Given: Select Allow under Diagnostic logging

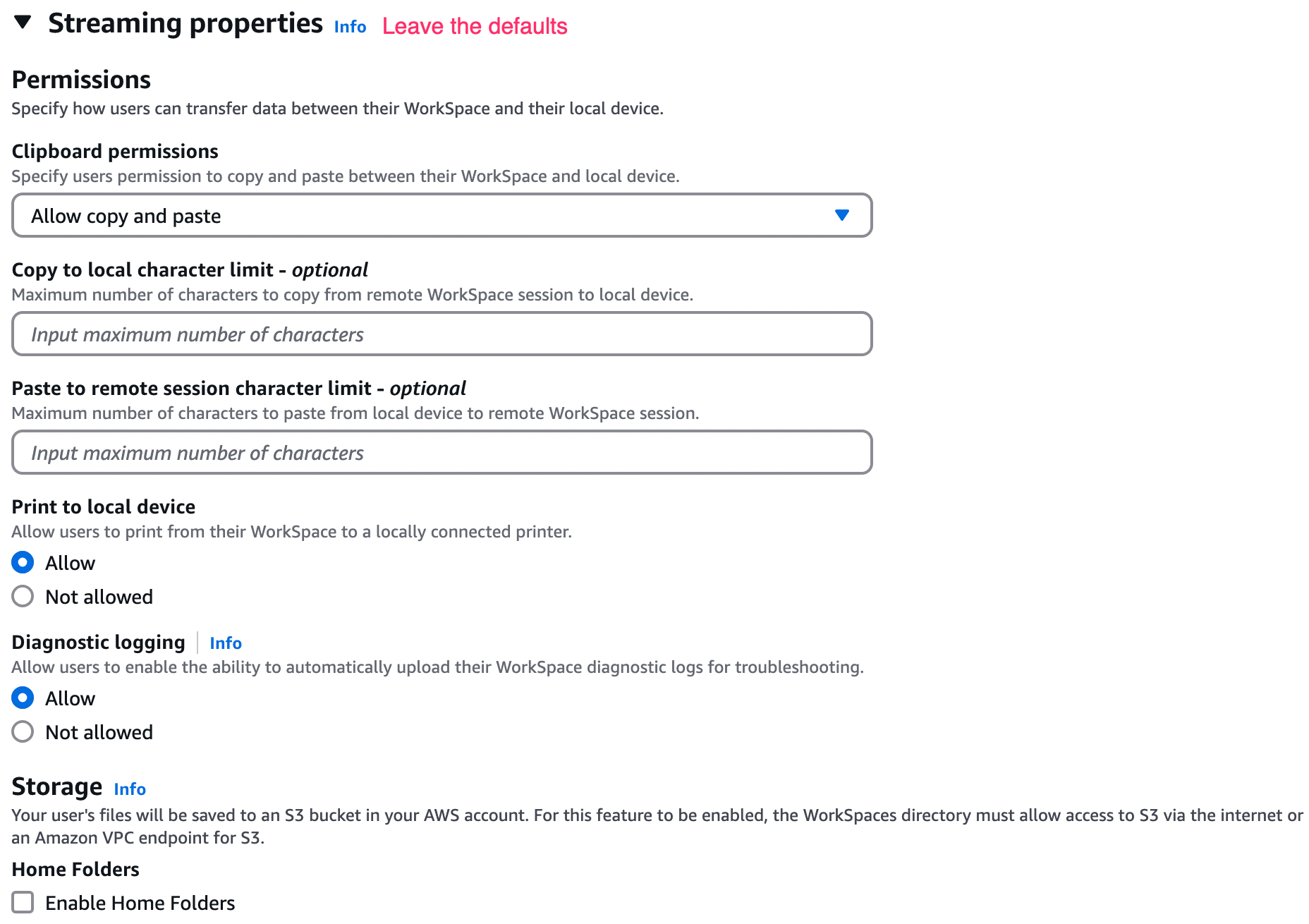Looking at the screenshot, I should (23, 698).
